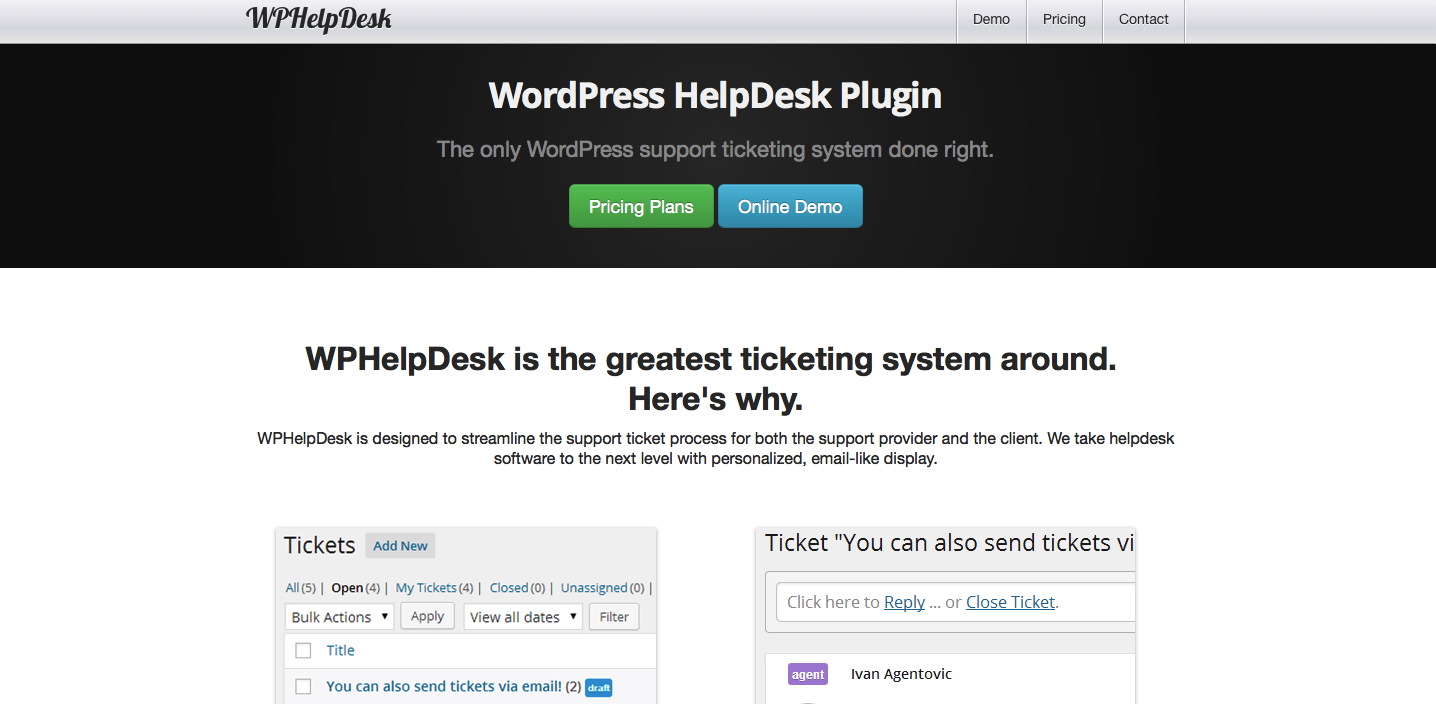Click the WPHelpDesk logo
Screen dimensions: 1436x704
click(318, 18)
